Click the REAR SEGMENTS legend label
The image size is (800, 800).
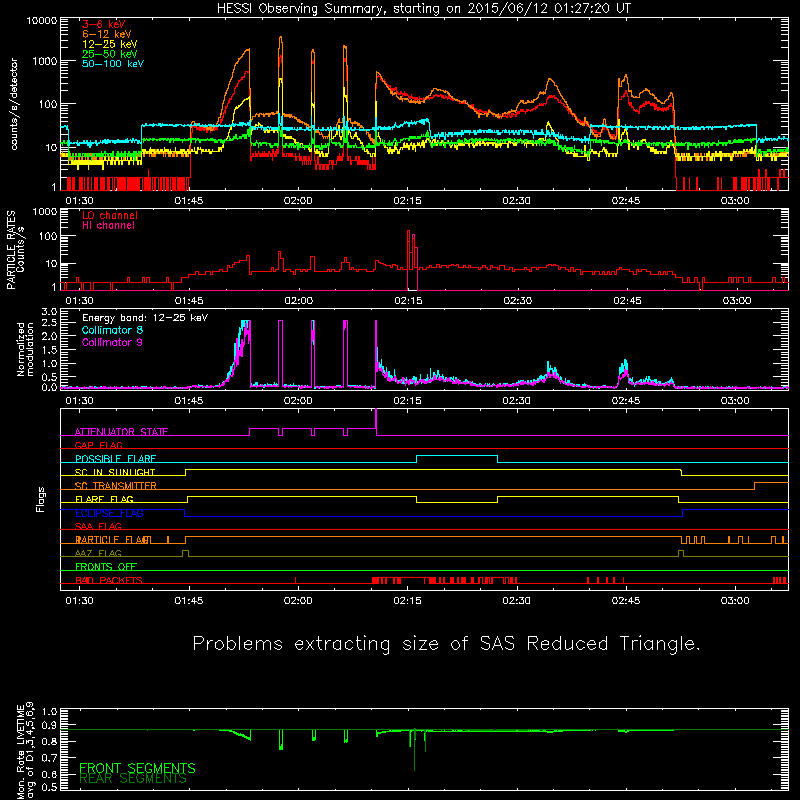[133, 779]
